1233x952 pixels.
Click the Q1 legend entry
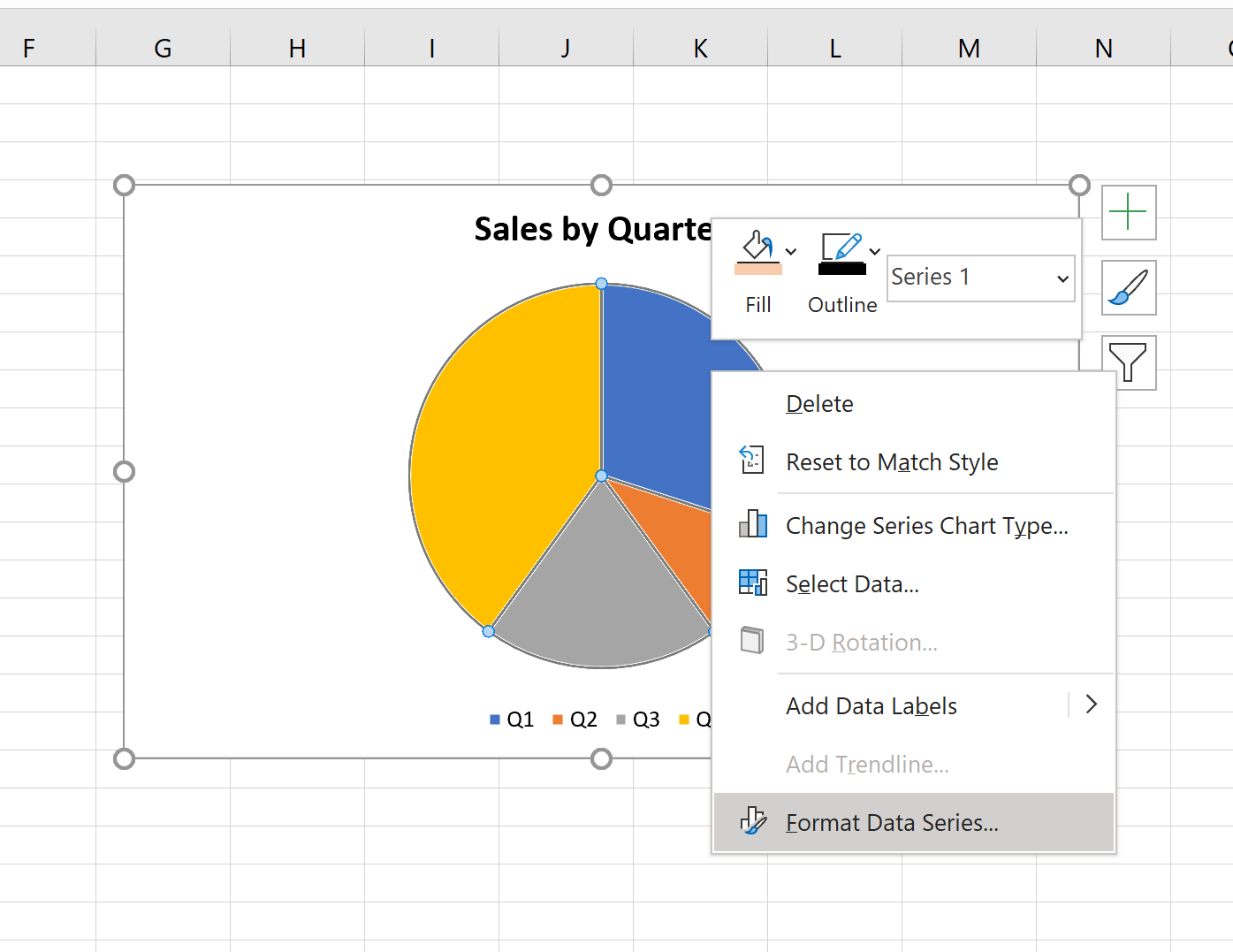[513, 720]
